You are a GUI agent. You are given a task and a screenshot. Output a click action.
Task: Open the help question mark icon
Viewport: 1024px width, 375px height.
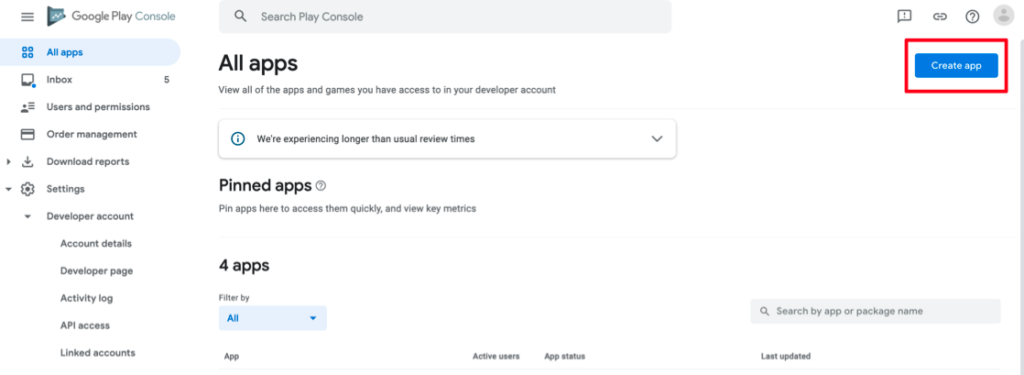[972, 16]
